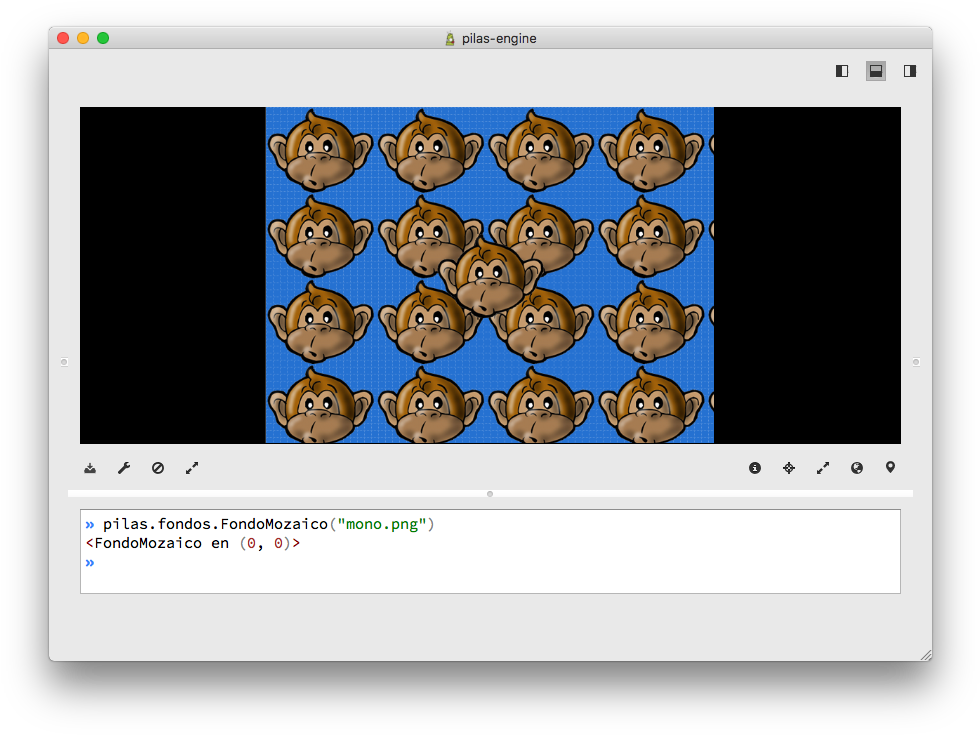The image size is (980, 735).
Task: Click the circle-slash ban icon
Action: (x=158, y=468)
